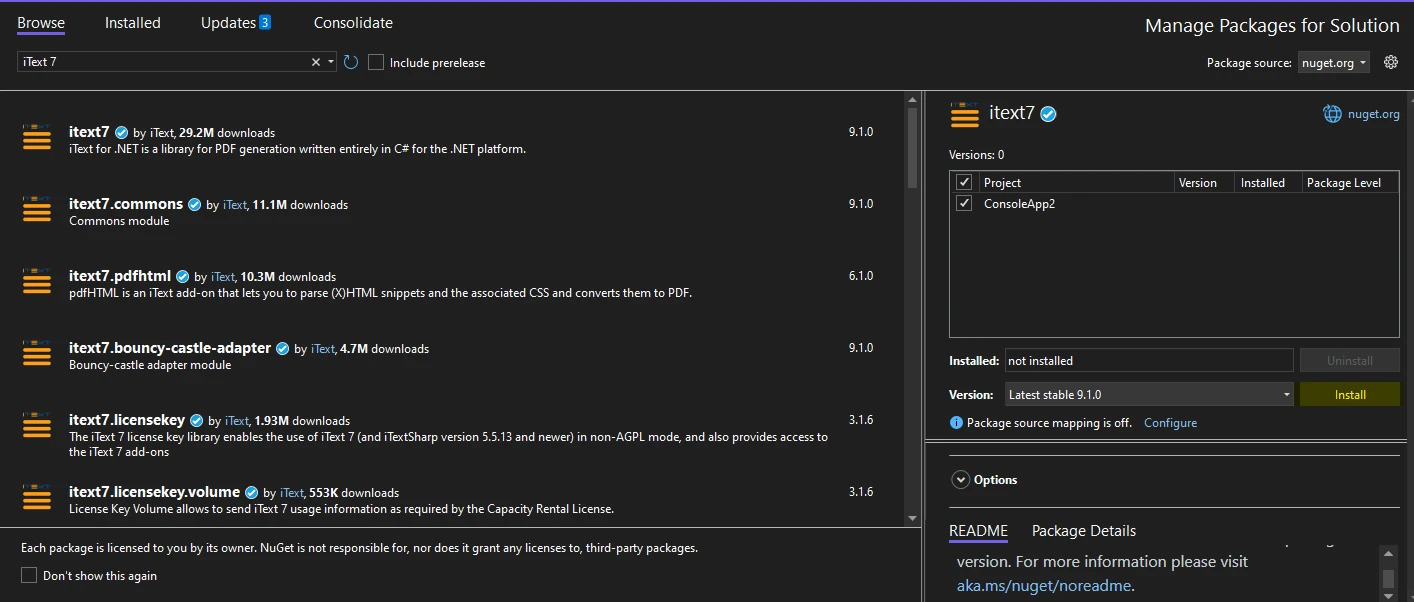Click the README pane scroll-up arrow
This screenshot has width=1414, height=602.
pyautogui.click(x=1388, y=553)
